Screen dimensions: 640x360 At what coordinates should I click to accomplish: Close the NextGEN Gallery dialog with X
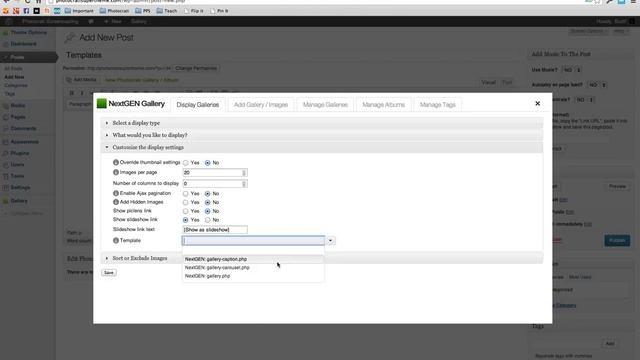pyautogui.click(x=538, y=104)
